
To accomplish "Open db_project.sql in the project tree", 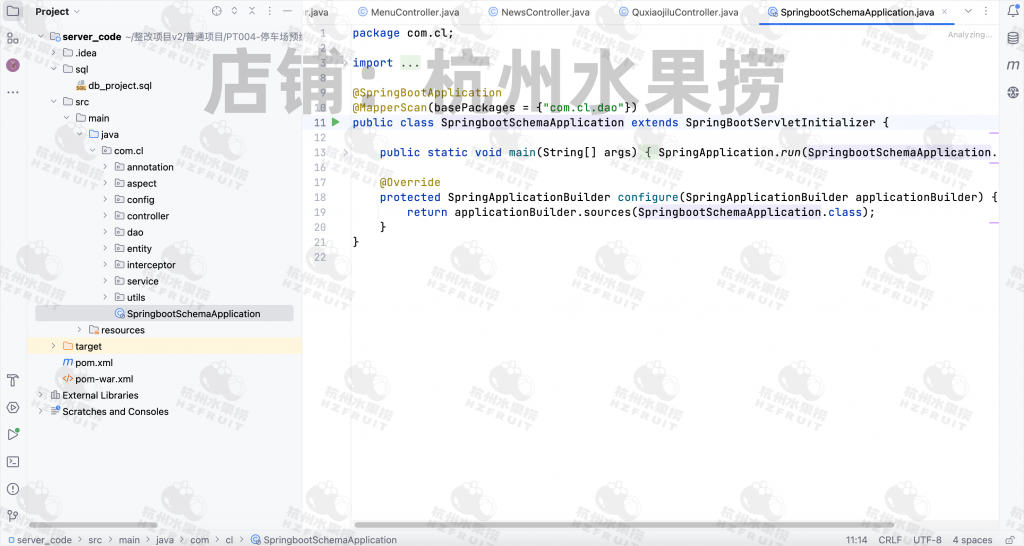I will (119, 86).
